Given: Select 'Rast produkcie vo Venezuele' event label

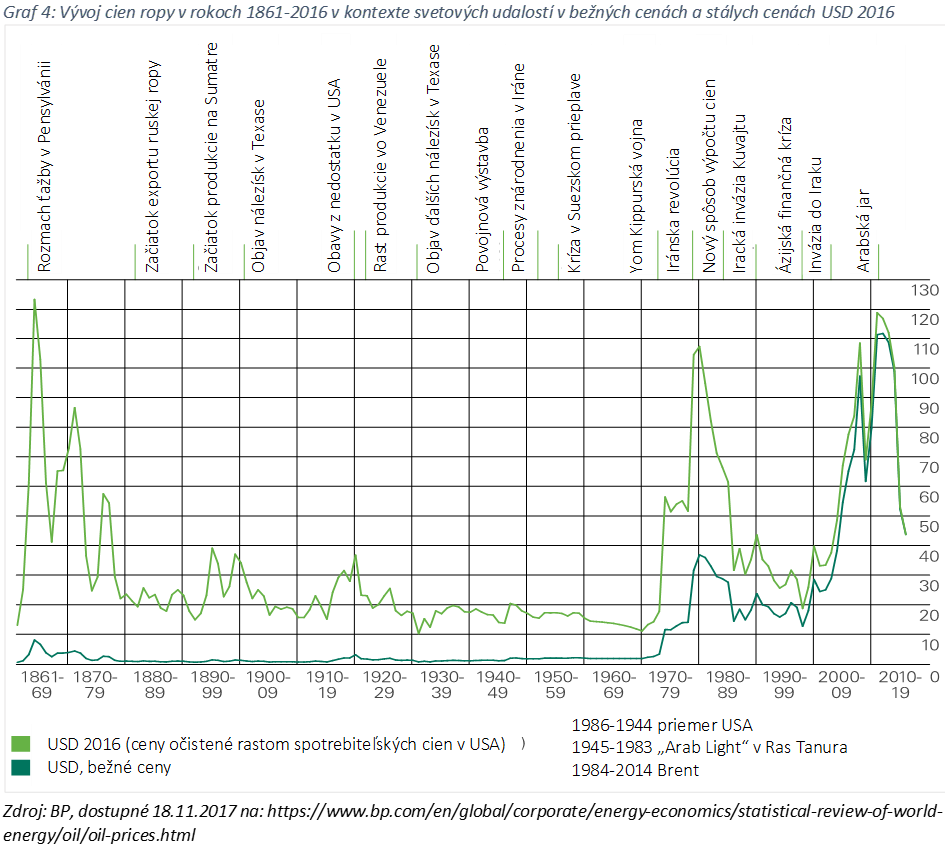Looking at the screenshot, I should tap(380, 165).
